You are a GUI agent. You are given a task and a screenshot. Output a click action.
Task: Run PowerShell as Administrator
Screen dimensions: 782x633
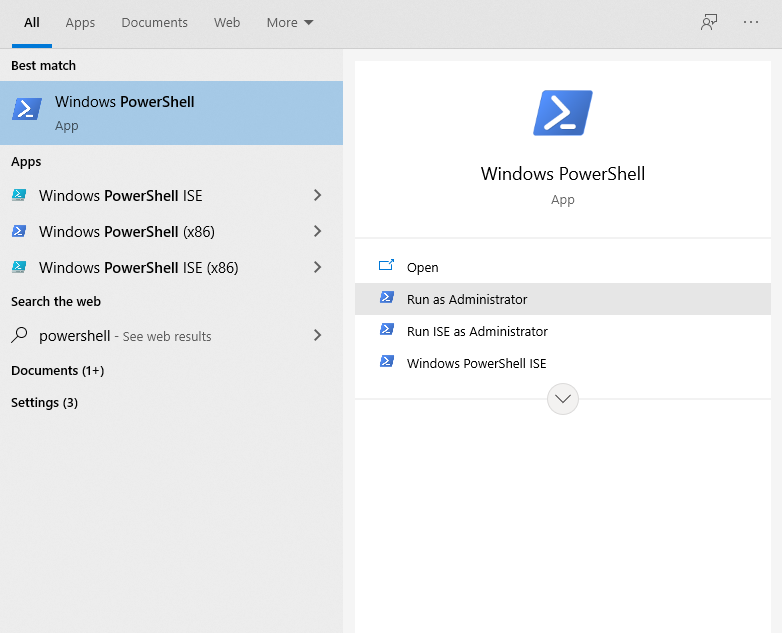[466, 299]
